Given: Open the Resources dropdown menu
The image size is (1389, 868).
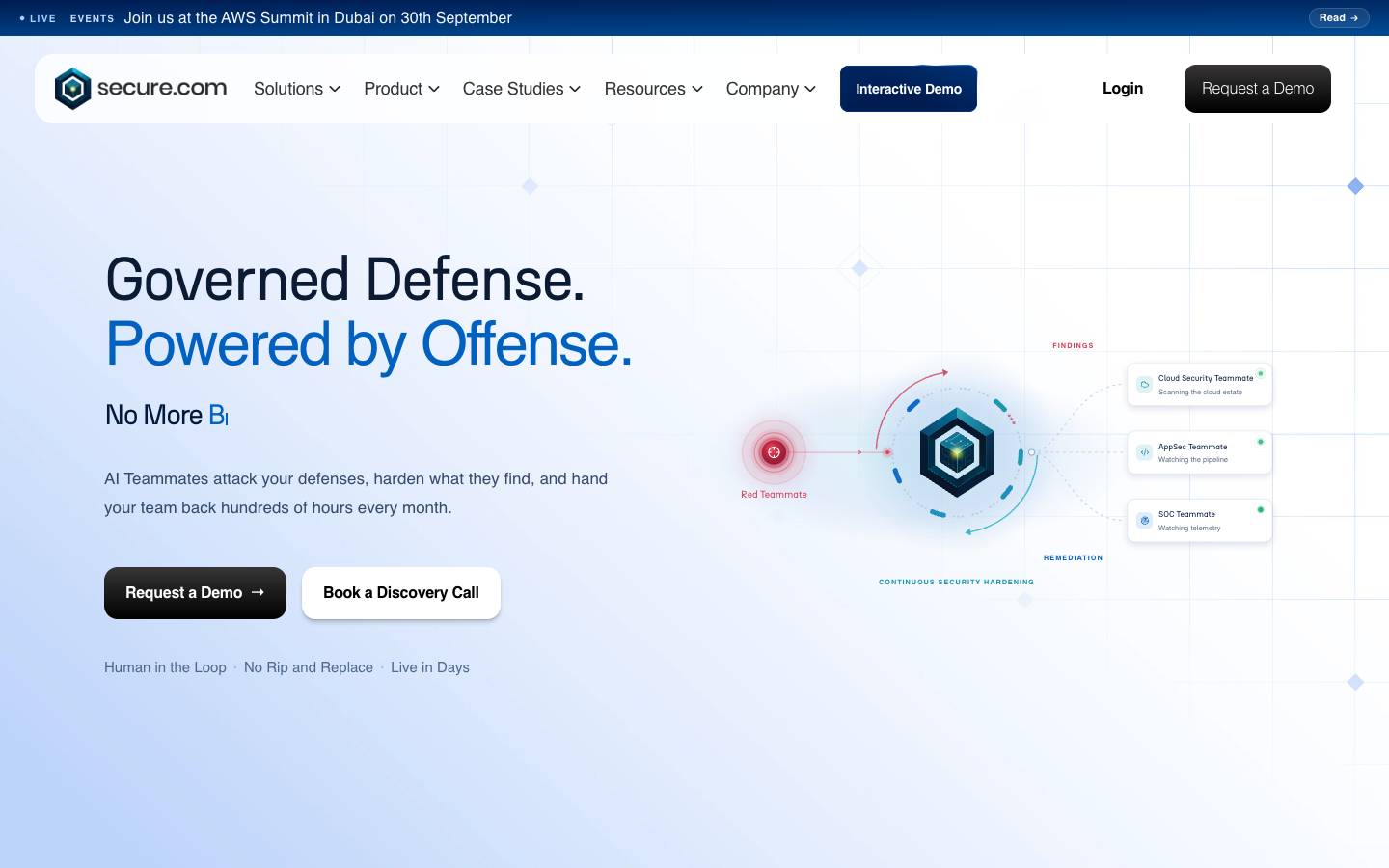Looking at the screenshot, I should (x=654, y=89).
